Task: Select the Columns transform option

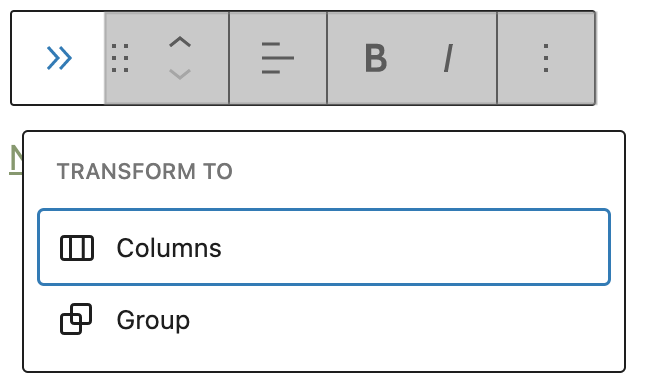Action: point(324,247)
